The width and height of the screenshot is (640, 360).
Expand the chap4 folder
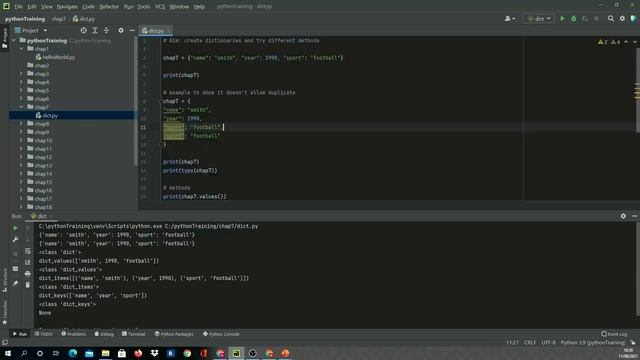pyautogui.click(x=22, y=82)
